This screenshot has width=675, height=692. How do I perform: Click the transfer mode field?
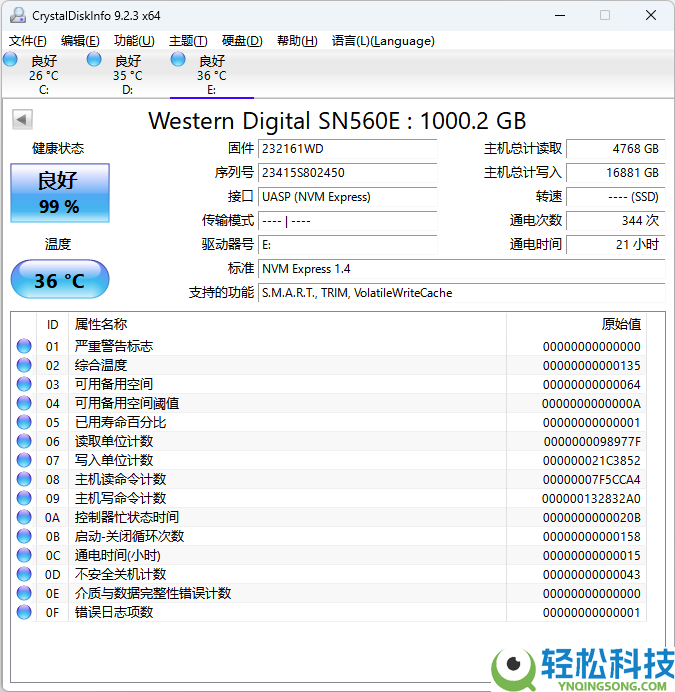tap(347, 221)
